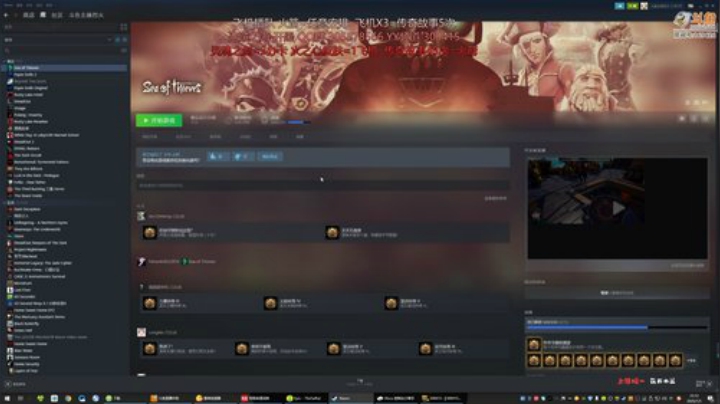Screen dimensions: 720x404
Task: Open the Steam taskbar button
Action: tap(351, 398)
